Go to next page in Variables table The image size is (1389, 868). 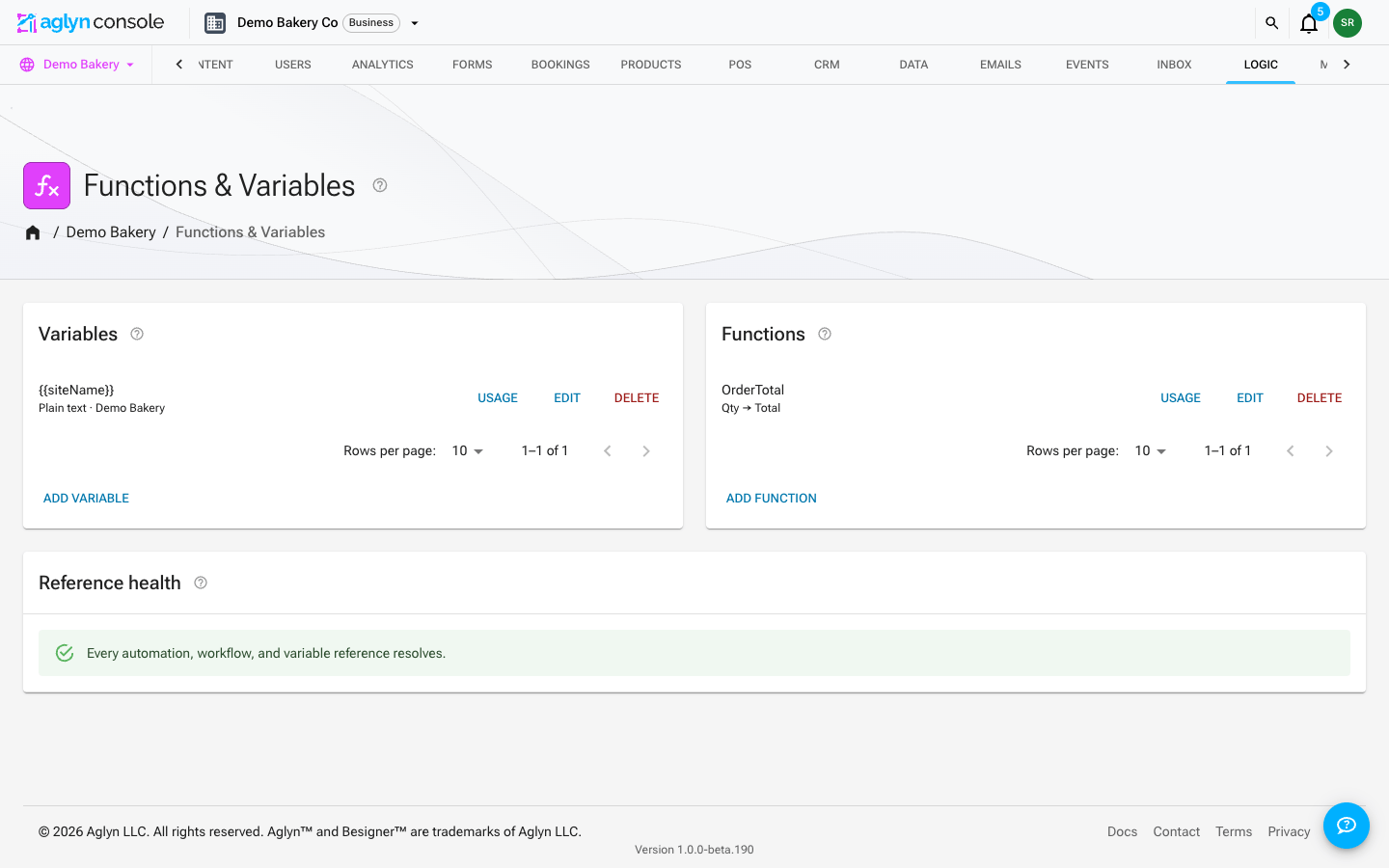[x=646, y=451]
